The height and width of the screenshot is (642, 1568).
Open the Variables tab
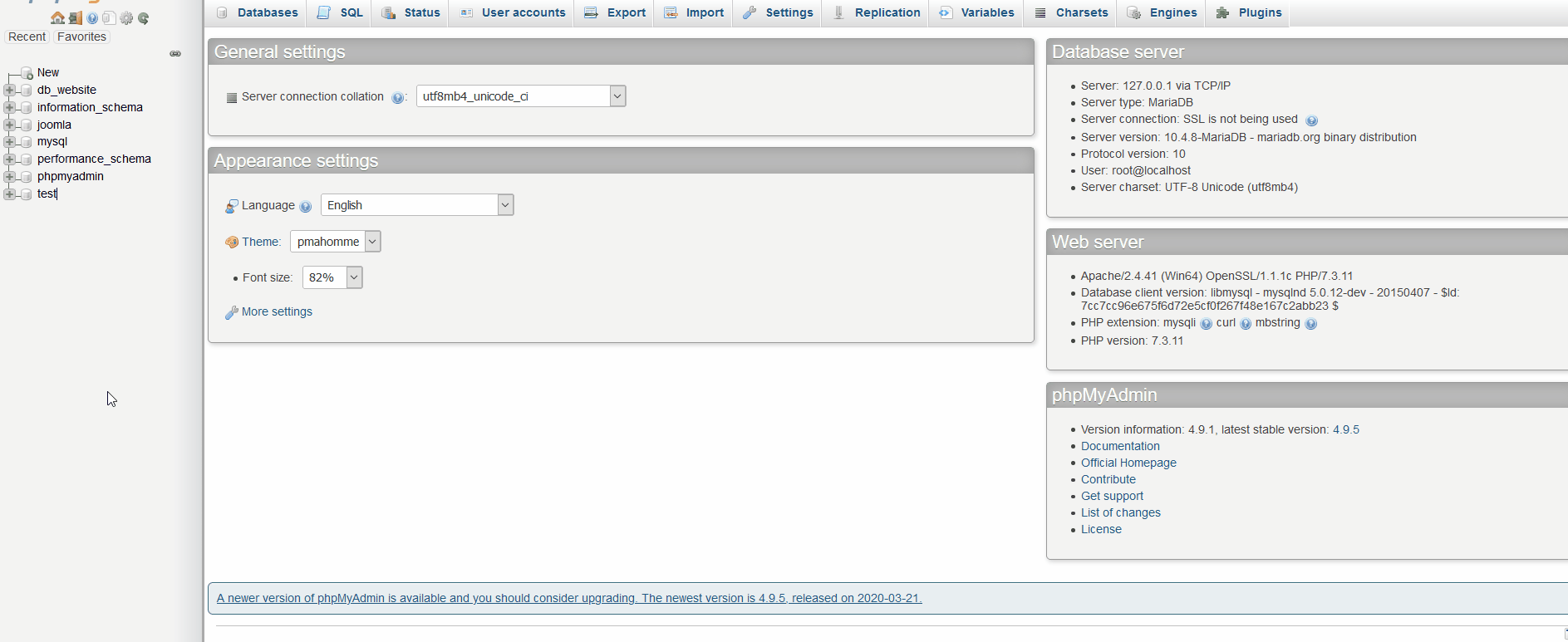point(976,12)
